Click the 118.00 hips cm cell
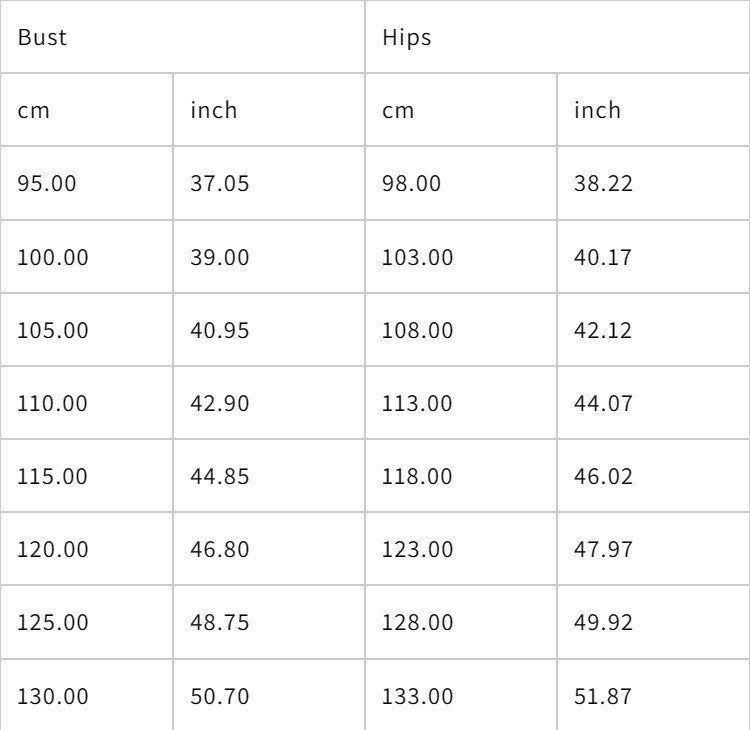This screenshot has width=750, height=730. (417, 476)
